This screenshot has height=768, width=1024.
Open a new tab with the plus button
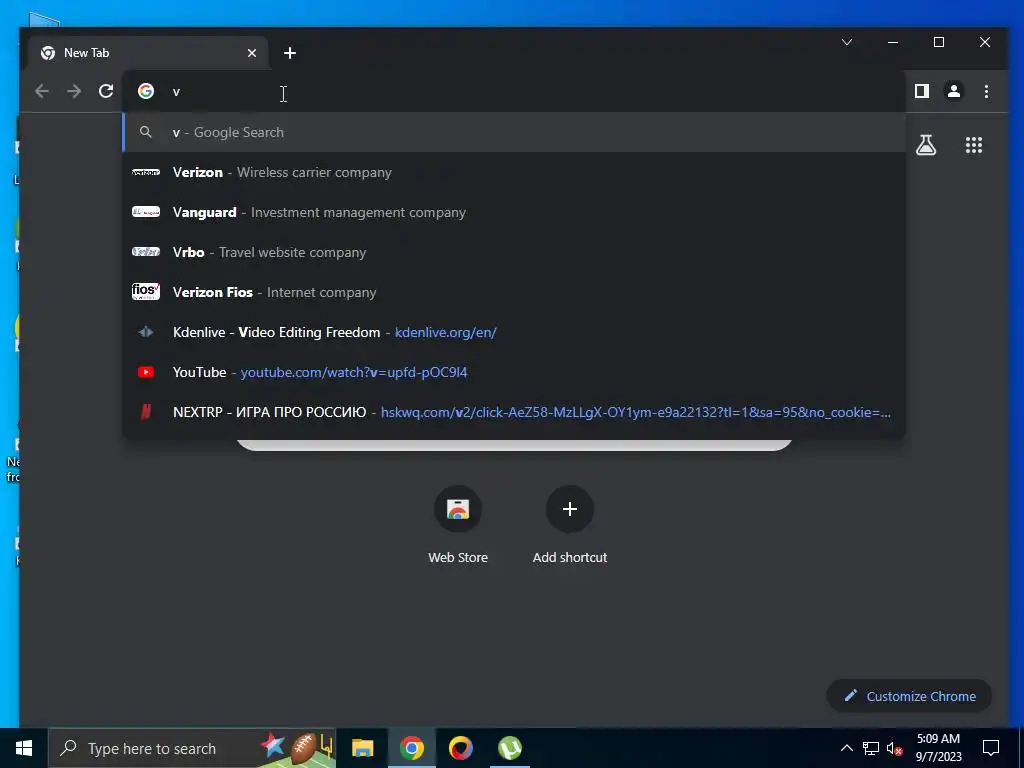click(x=290, y=53)
